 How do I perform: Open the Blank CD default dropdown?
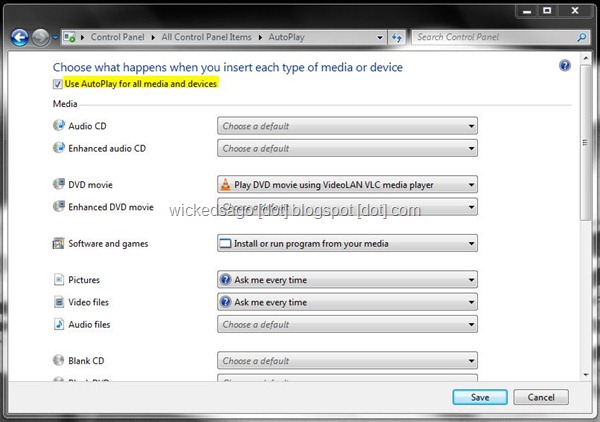(347, 361)
